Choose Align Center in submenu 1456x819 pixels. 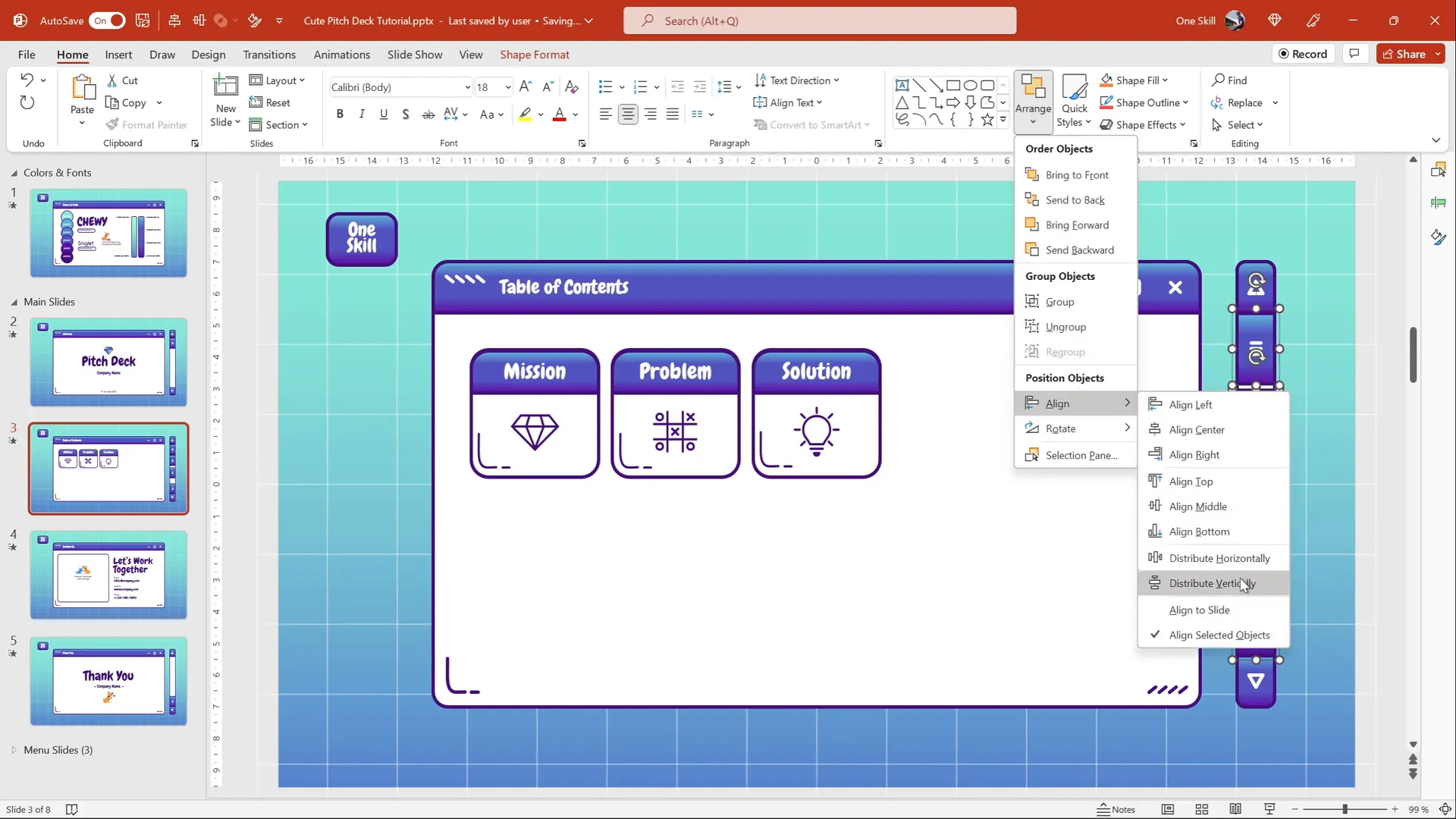click(x=1213, y=430)
